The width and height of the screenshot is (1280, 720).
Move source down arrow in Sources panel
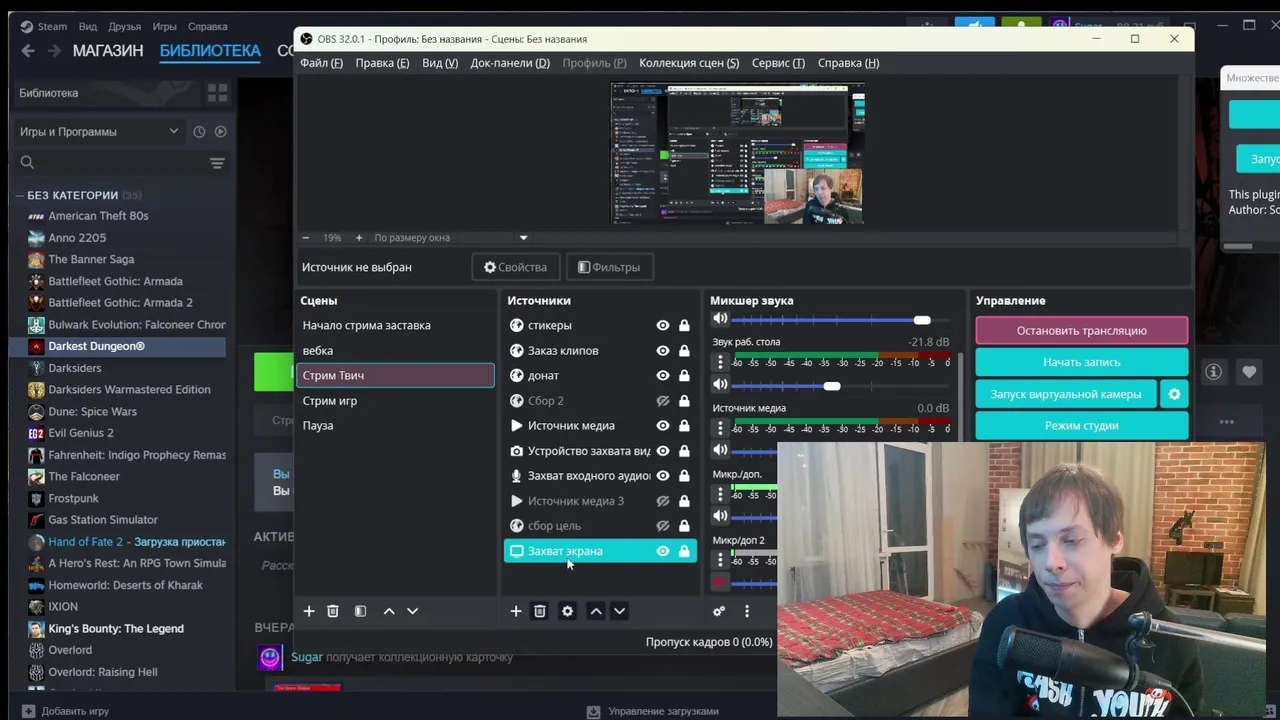point(619,611)
